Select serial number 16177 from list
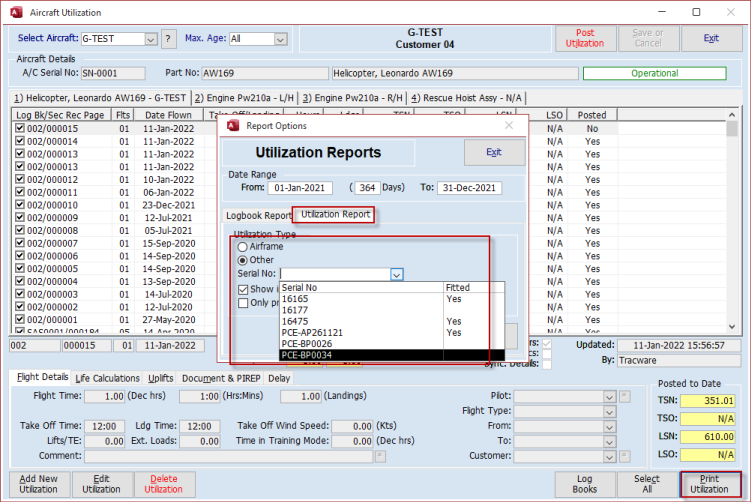 392,310
